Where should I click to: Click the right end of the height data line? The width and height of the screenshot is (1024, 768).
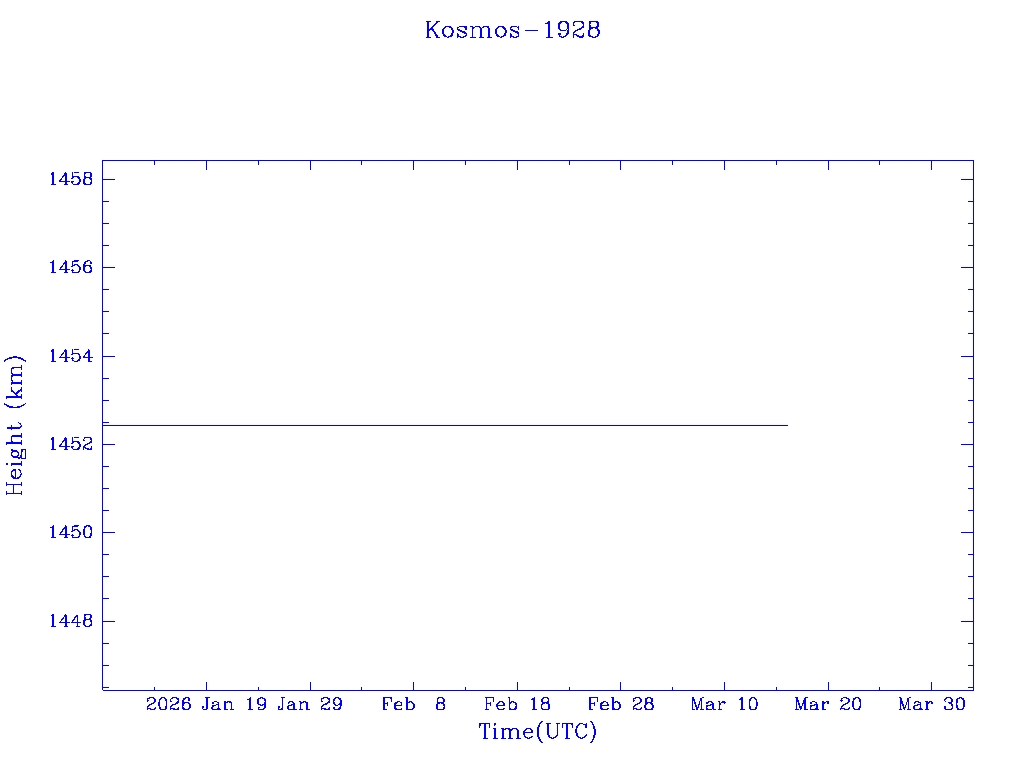pos(787,425)
